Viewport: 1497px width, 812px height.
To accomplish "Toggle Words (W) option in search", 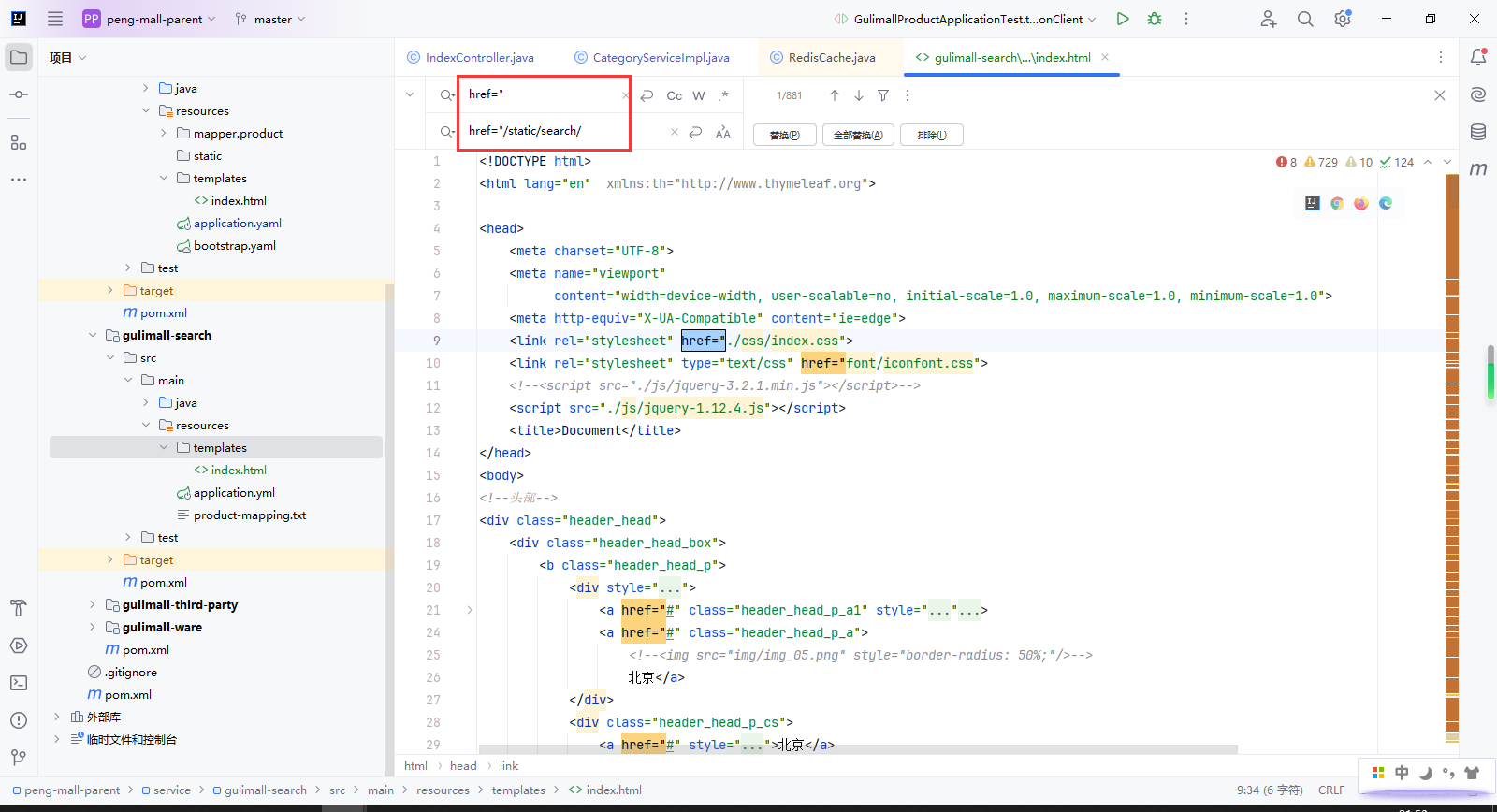I will pos(699,95).
